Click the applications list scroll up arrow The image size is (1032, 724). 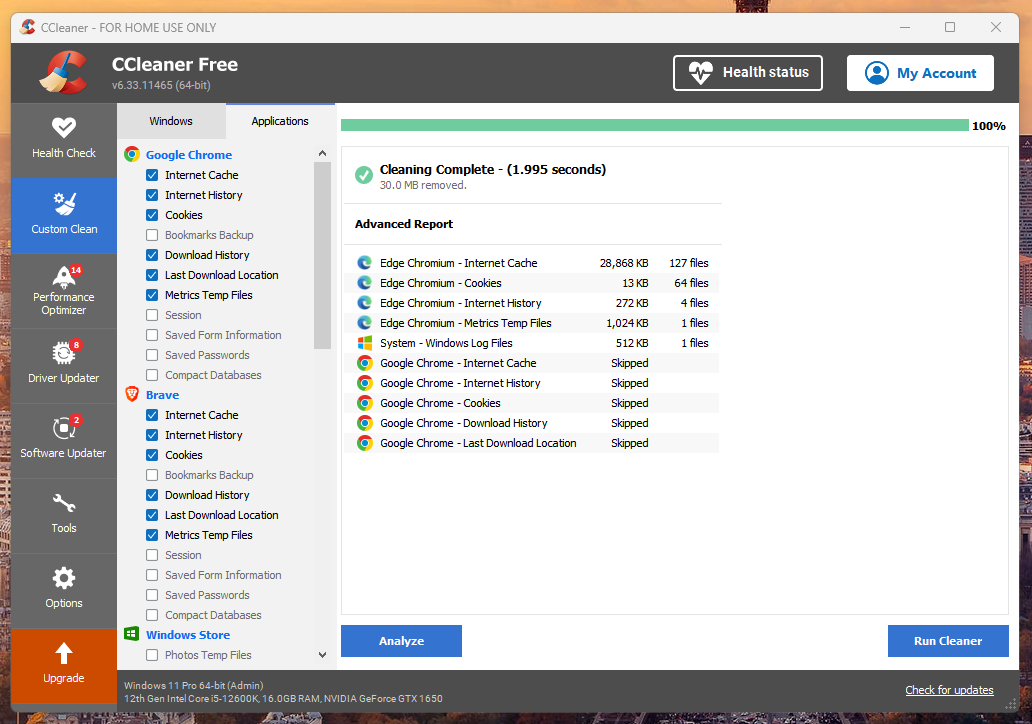coord(322,153)
